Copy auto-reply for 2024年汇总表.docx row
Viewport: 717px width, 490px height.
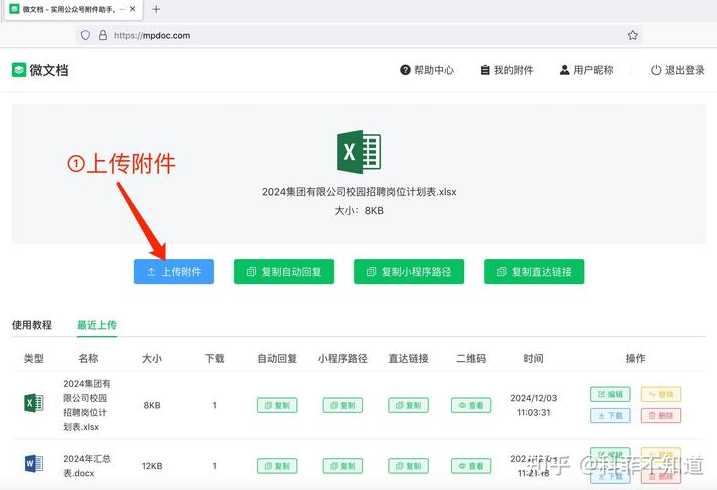(277, 466)
